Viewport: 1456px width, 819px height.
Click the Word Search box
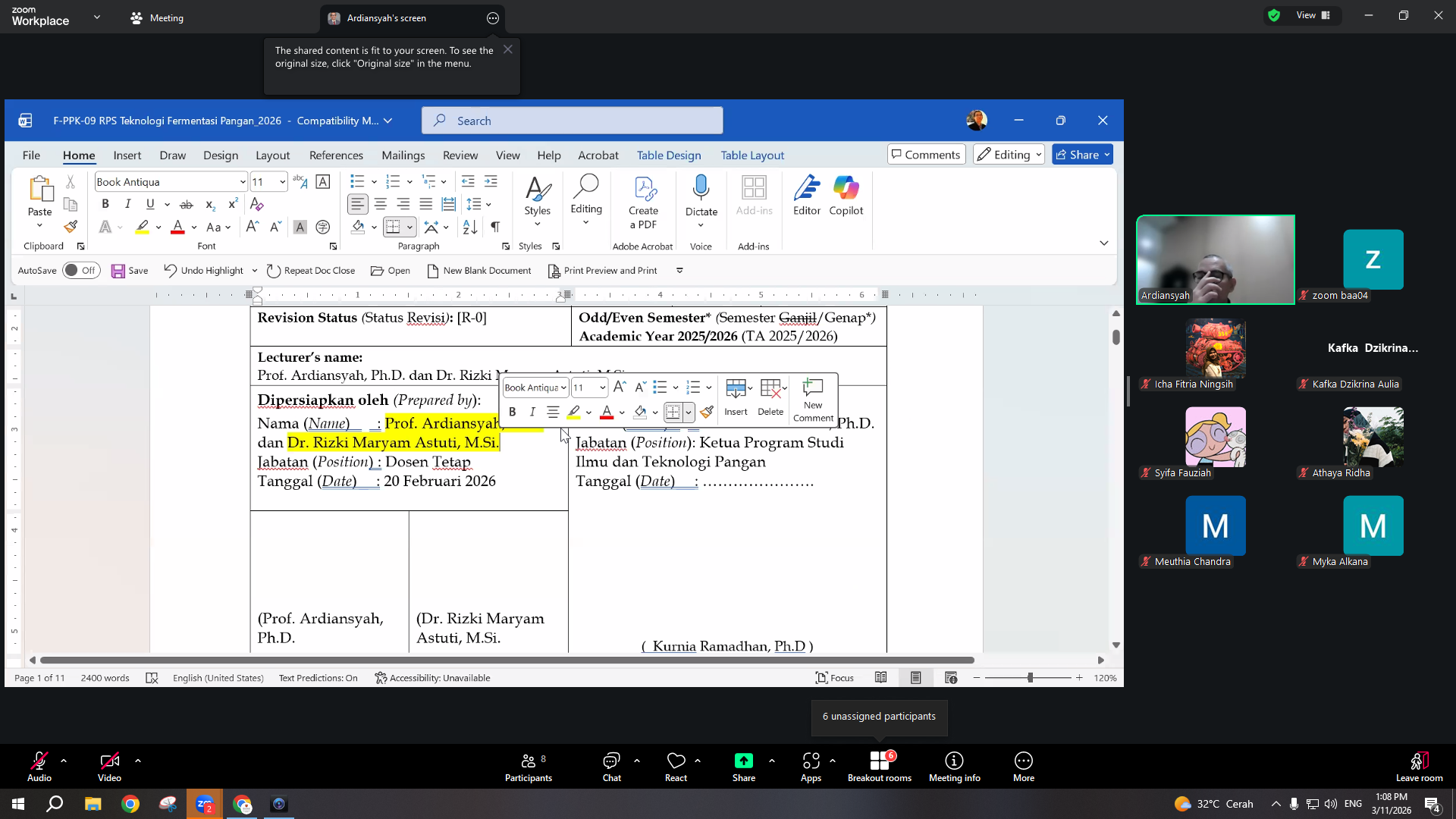(x=572, y=121)
